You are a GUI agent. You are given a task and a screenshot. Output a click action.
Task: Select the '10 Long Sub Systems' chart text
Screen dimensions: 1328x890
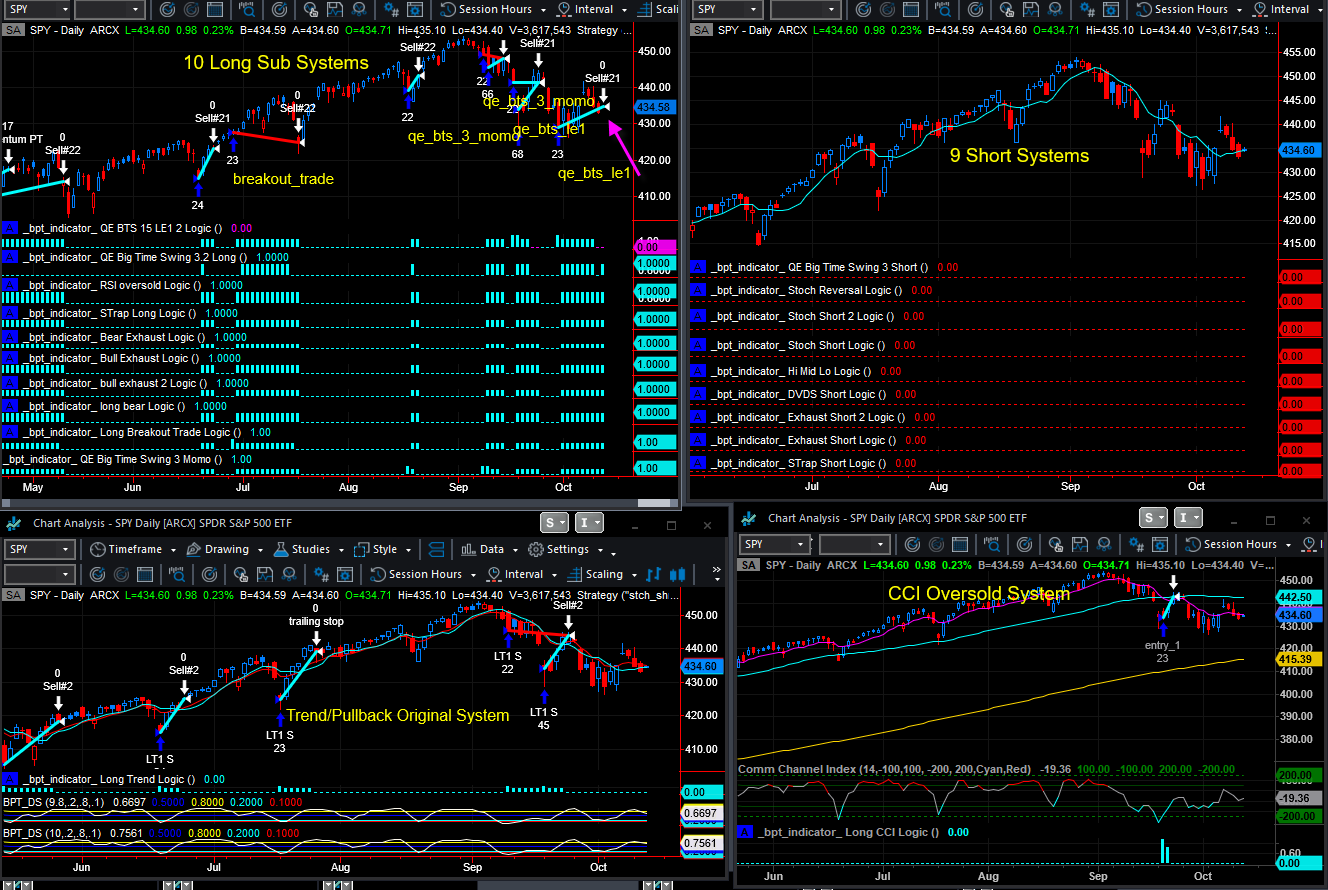(276, 63)
